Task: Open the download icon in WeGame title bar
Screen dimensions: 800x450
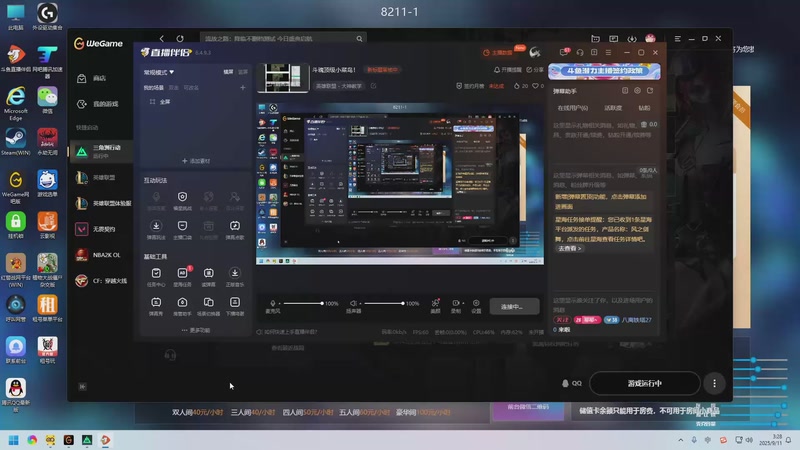Action: coord(632,39)
